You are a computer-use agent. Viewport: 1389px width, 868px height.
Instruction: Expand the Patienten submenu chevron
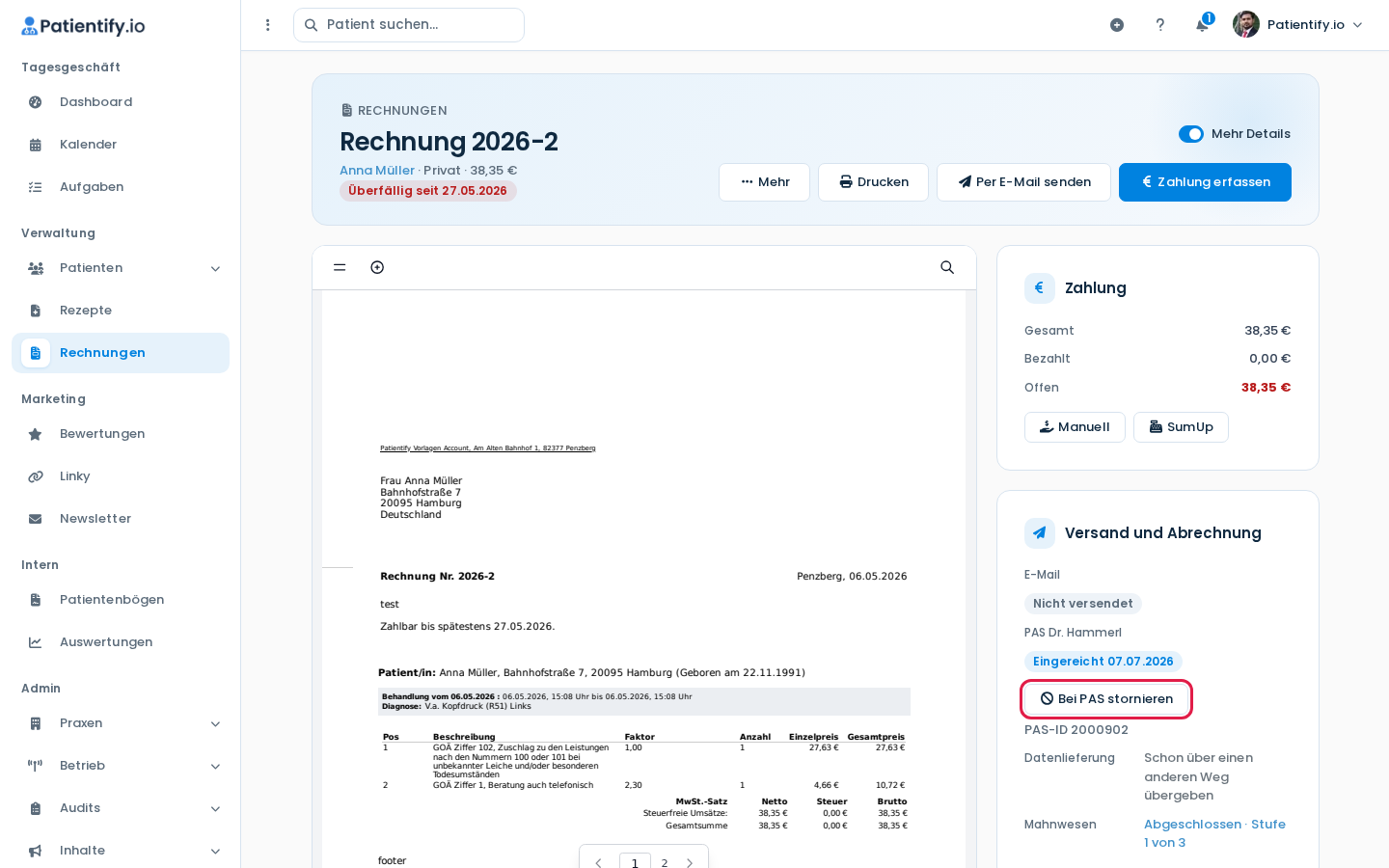pos(215,268)
